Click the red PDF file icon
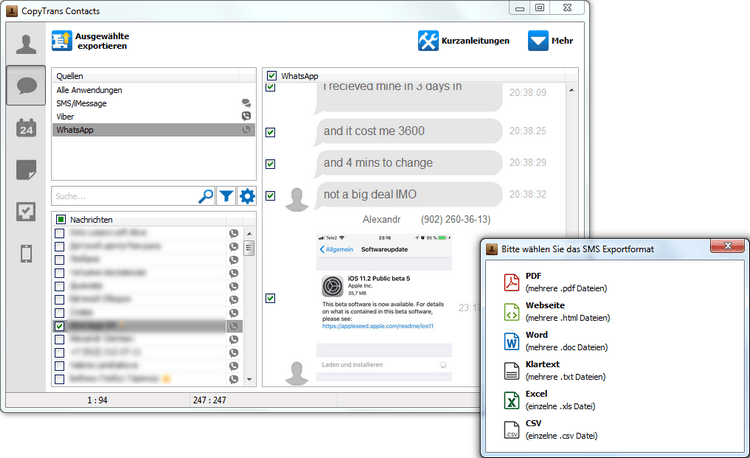 click(x=511, y=282)
